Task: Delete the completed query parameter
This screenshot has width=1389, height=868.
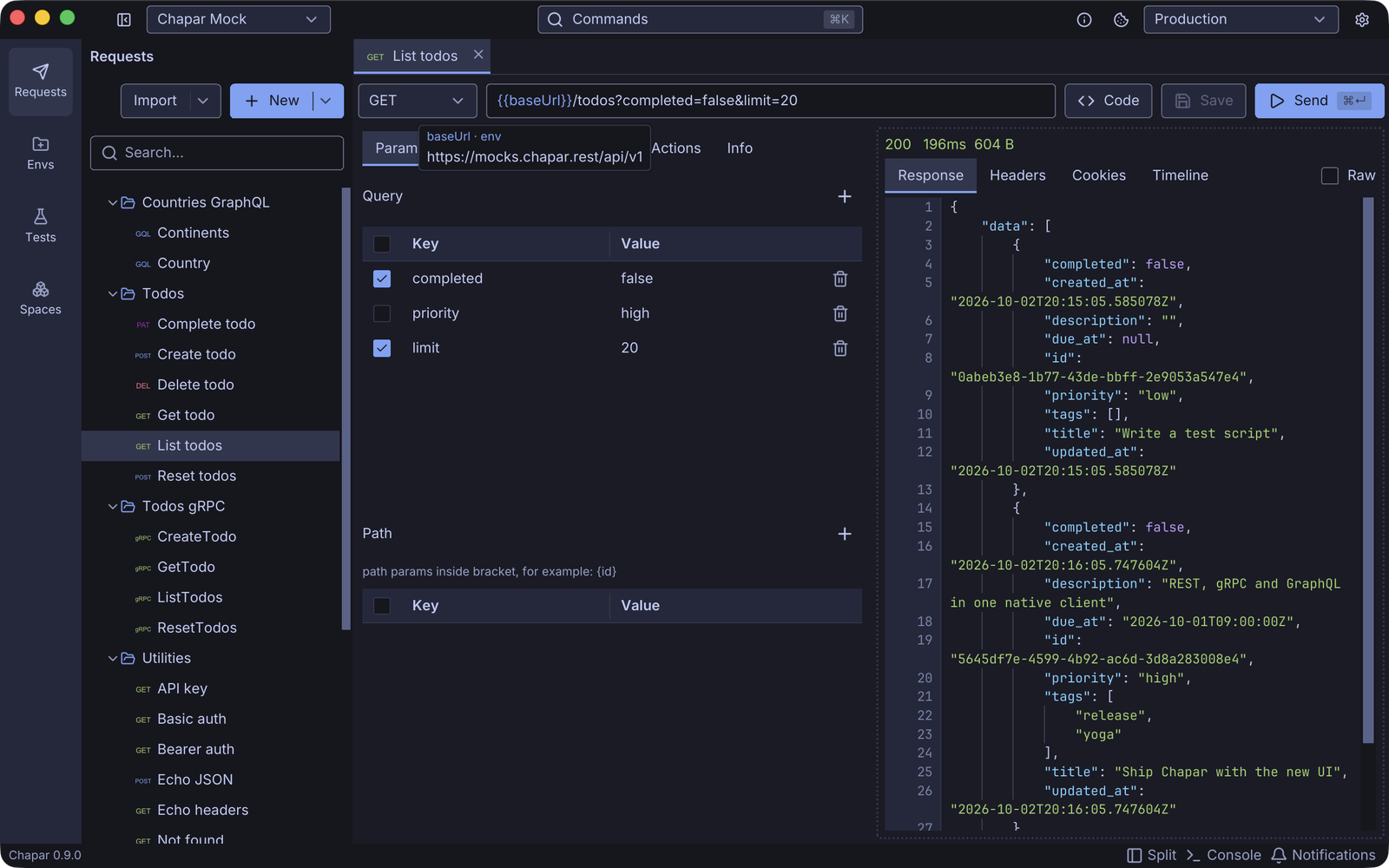Action: tap(840, 279)
